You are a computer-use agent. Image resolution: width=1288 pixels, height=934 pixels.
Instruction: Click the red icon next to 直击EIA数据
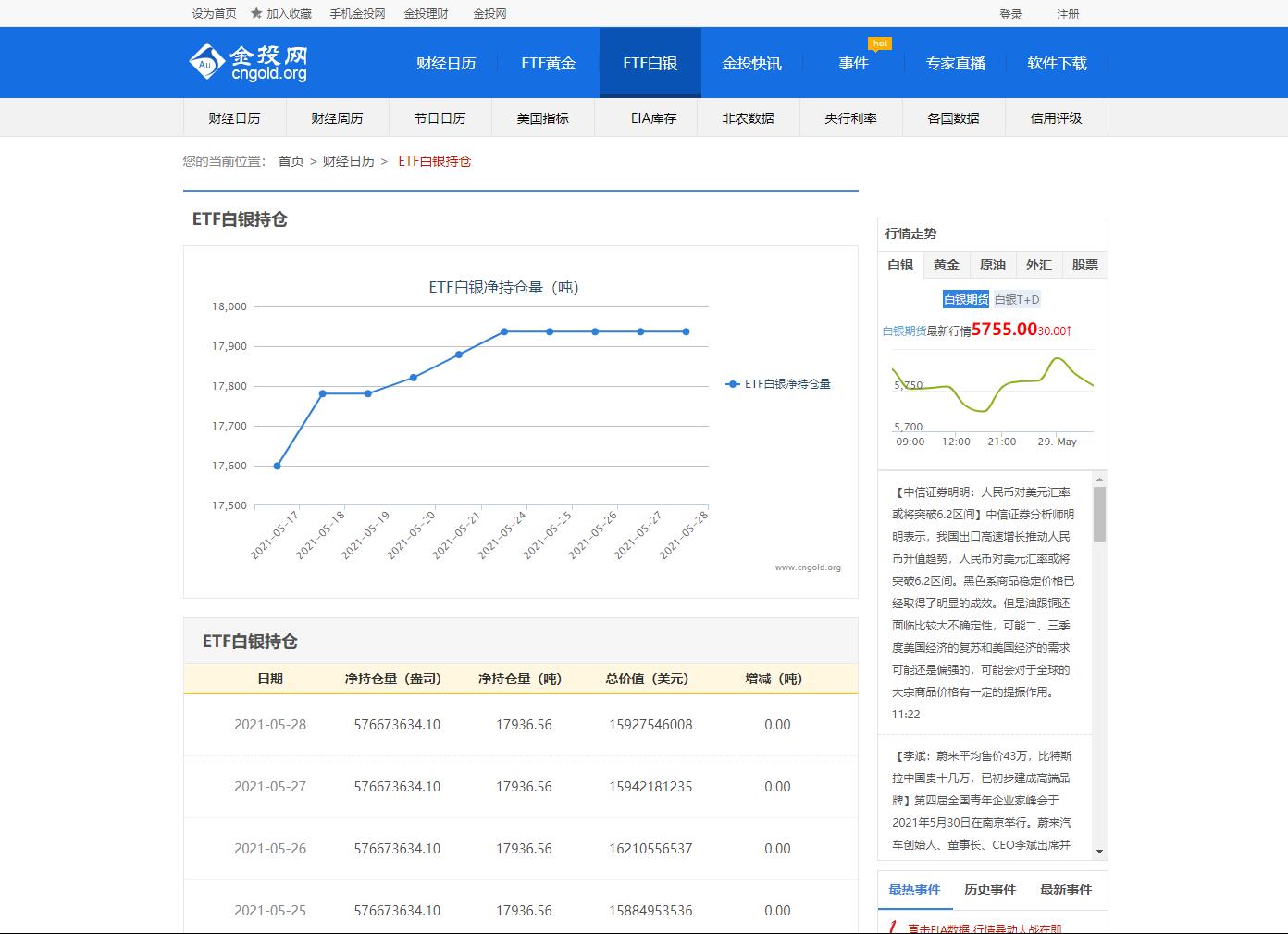click(x=891, y=927)
